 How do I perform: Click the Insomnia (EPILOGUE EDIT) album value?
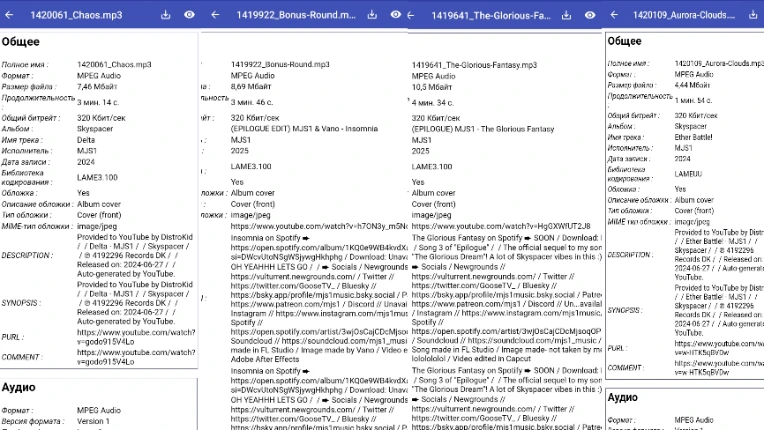click(304, 129)
